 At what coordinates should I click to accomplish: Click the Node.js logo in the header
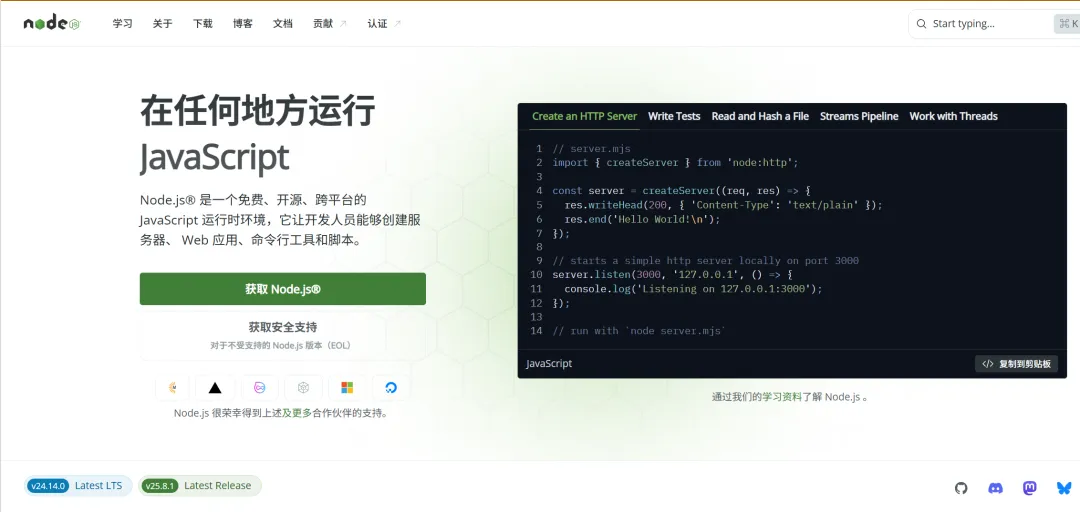52,23
